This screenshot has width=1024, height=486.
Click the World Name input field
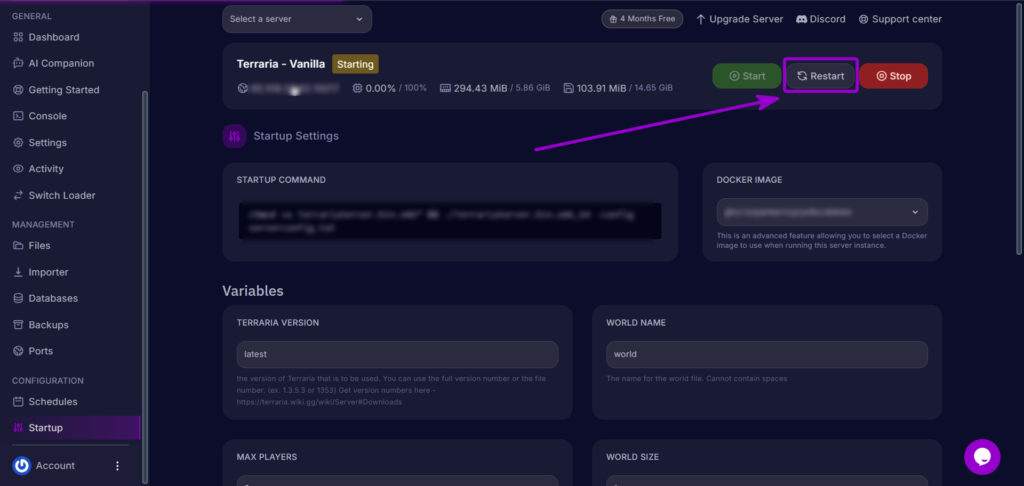767,354
